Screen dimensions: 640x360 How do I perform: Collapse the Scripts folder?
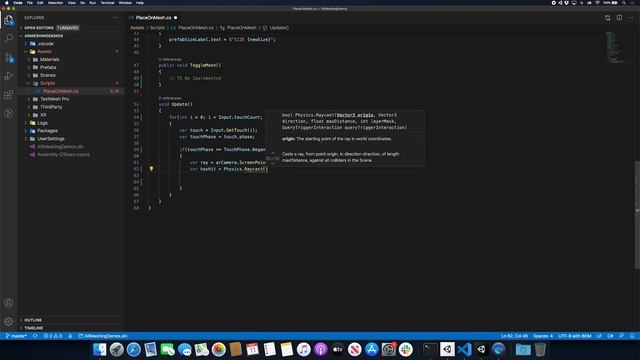click(71, 83)
